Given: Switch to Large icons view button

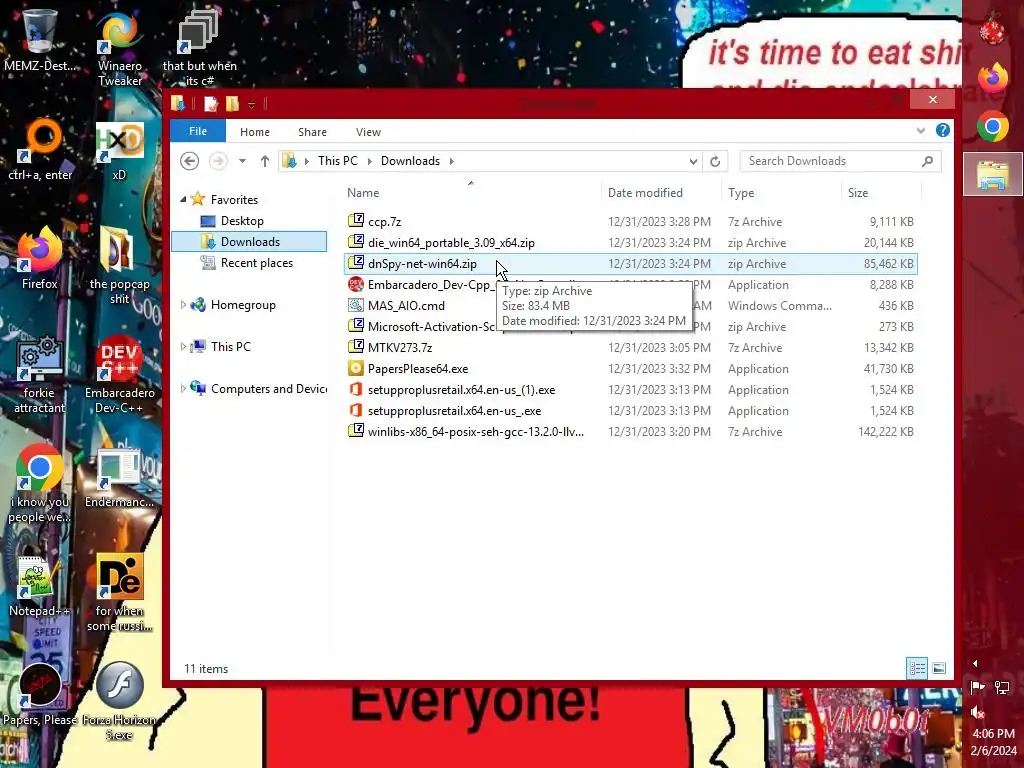Looking at the screenshot, I should coord(939,668).
